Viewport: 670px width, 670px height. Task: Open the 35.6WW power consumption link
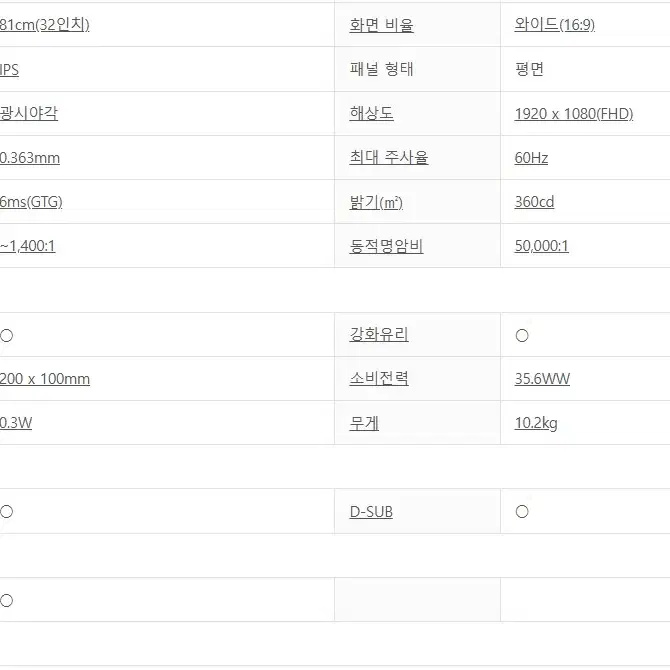pyautogui.click(x=542, y=379)
